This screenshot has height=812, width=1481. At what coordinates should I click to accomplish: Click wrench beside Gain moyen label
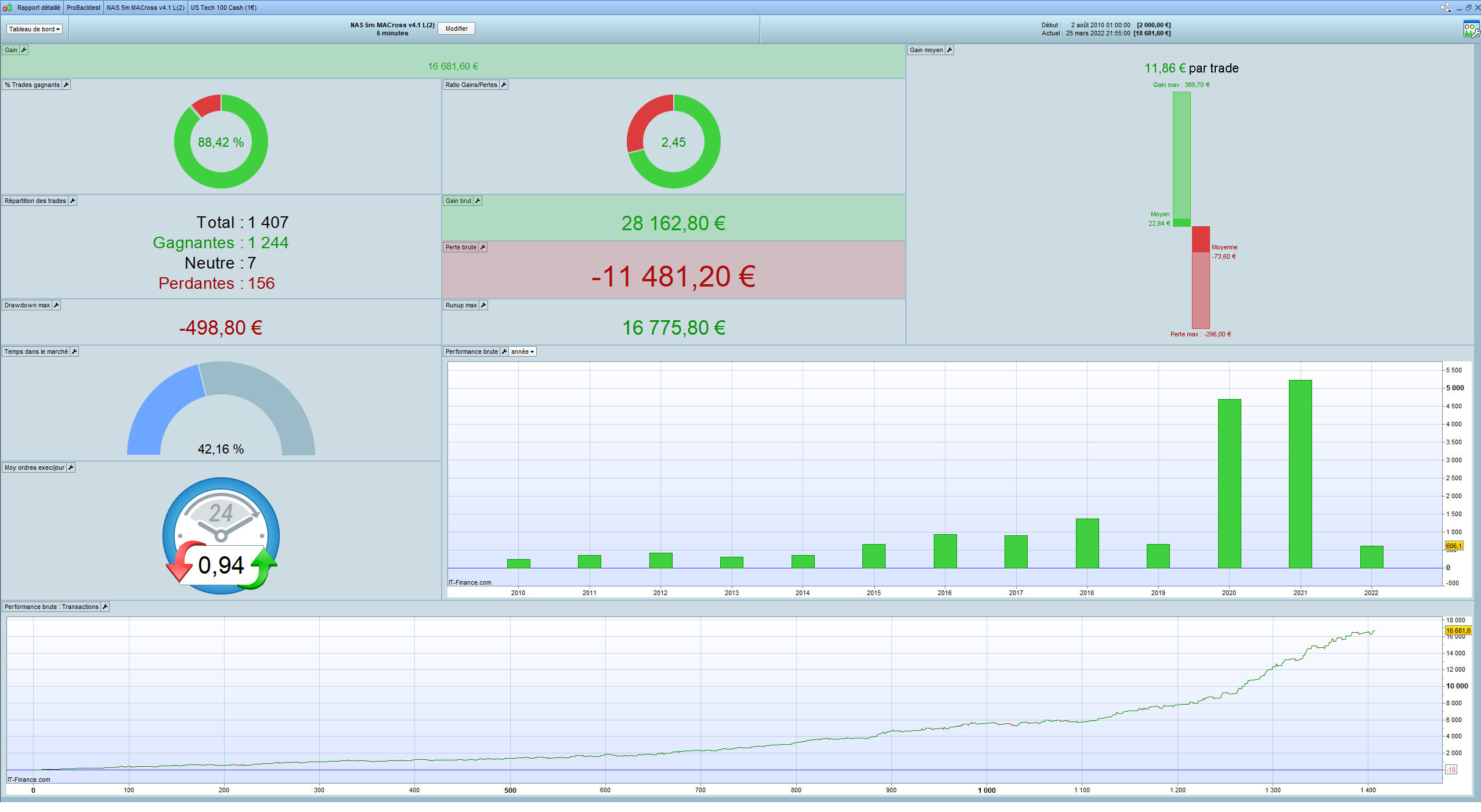[949, 50]
